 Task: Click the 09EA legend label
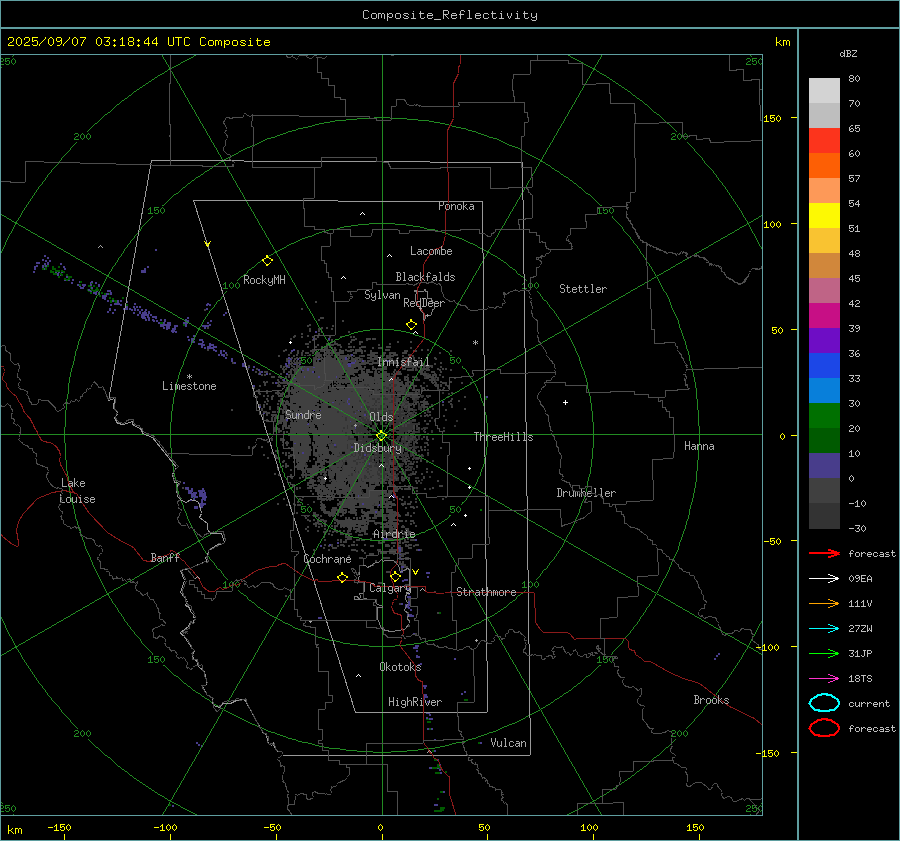(x=860, y=579)
